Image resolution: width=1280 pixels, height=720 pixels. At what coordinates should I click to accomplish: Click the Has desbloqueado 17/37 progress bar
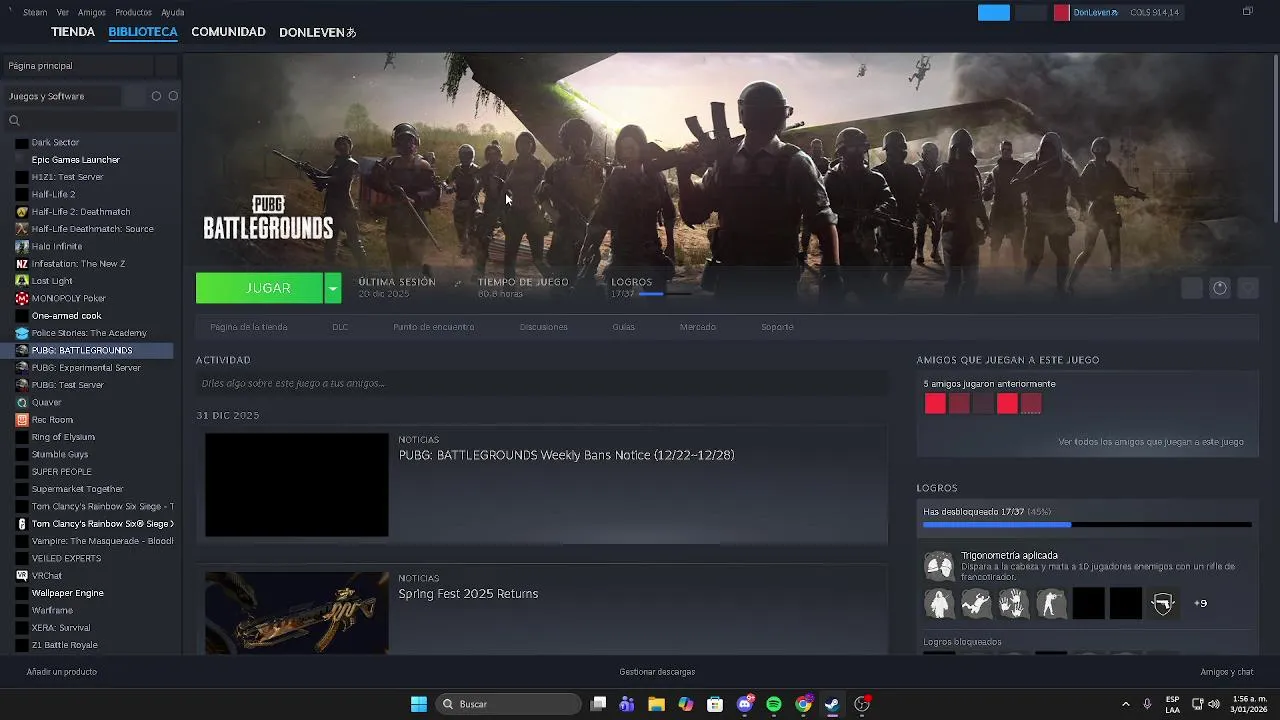click(x=1087, y=524)
